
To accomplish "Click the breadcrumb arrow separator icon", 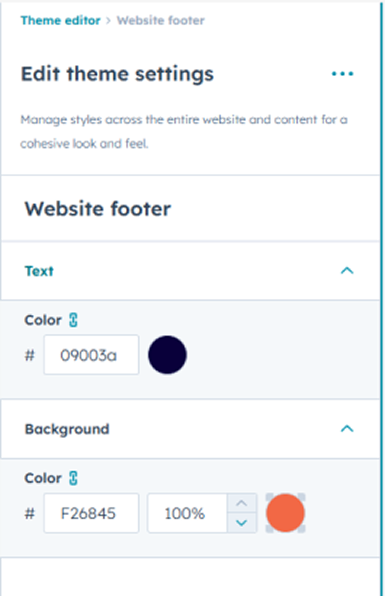I will coord(108,21).
